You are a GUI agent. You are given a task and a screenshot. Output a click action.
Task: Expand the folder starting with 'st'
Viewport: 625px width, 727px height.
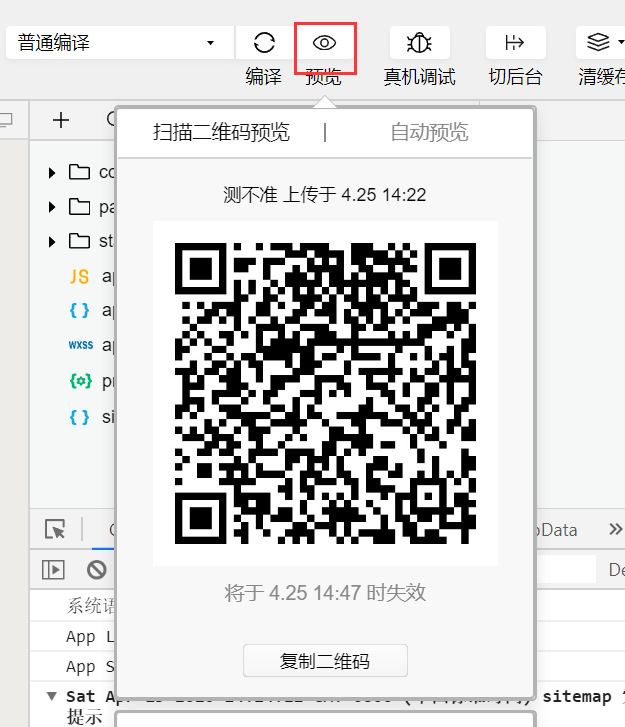(x=52, y=242)
